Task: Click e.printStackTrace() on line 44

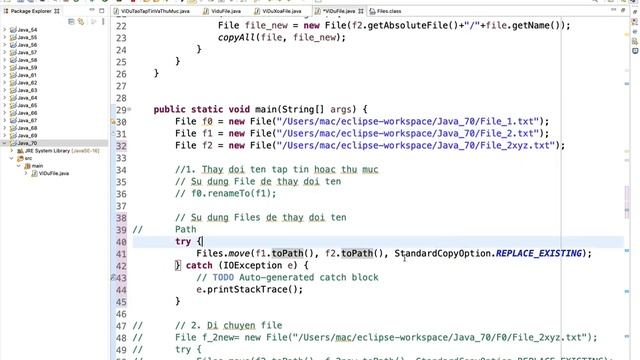Action: 249,289
